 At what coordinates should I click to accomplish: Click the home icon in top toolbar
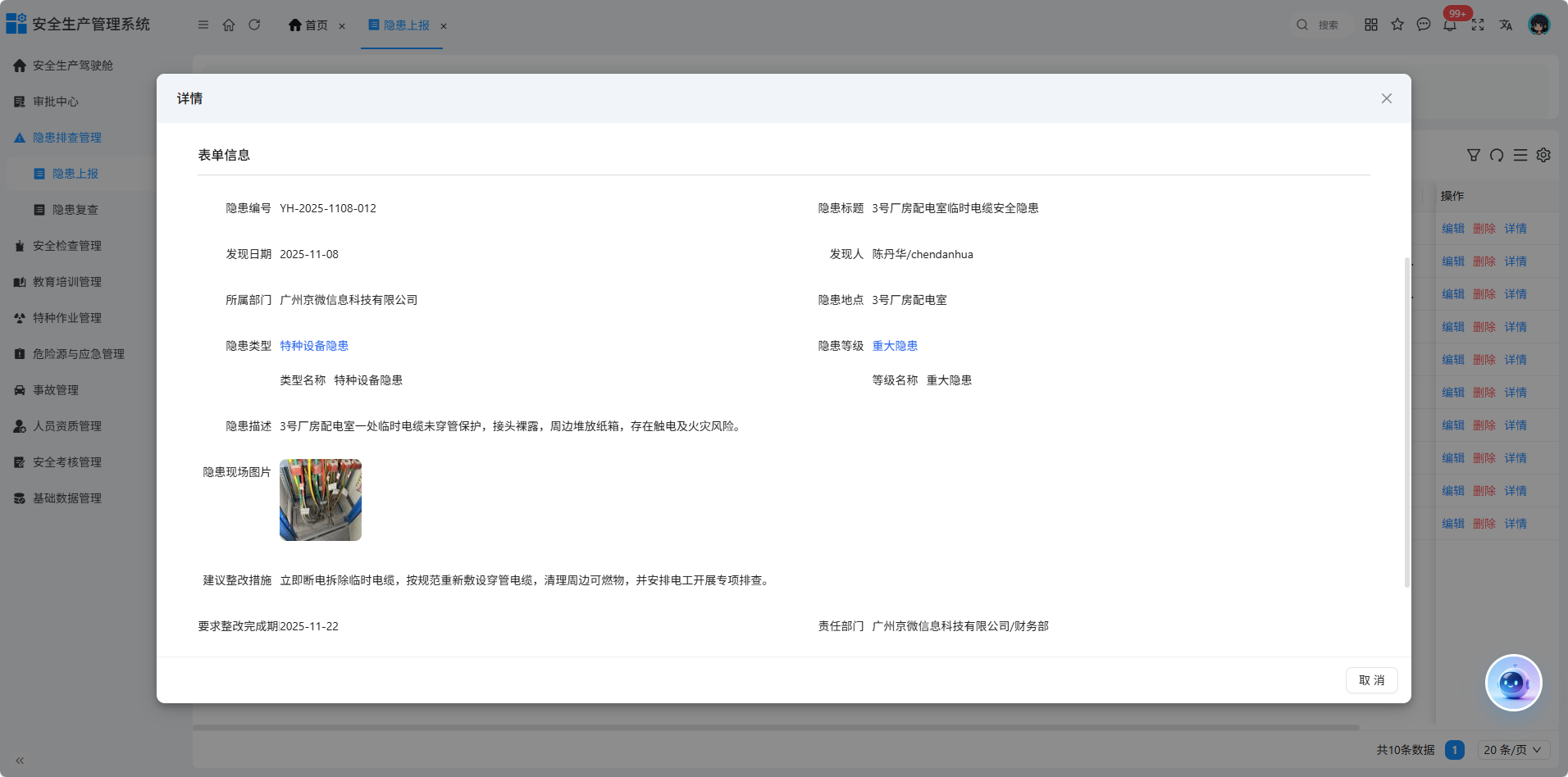229,25
